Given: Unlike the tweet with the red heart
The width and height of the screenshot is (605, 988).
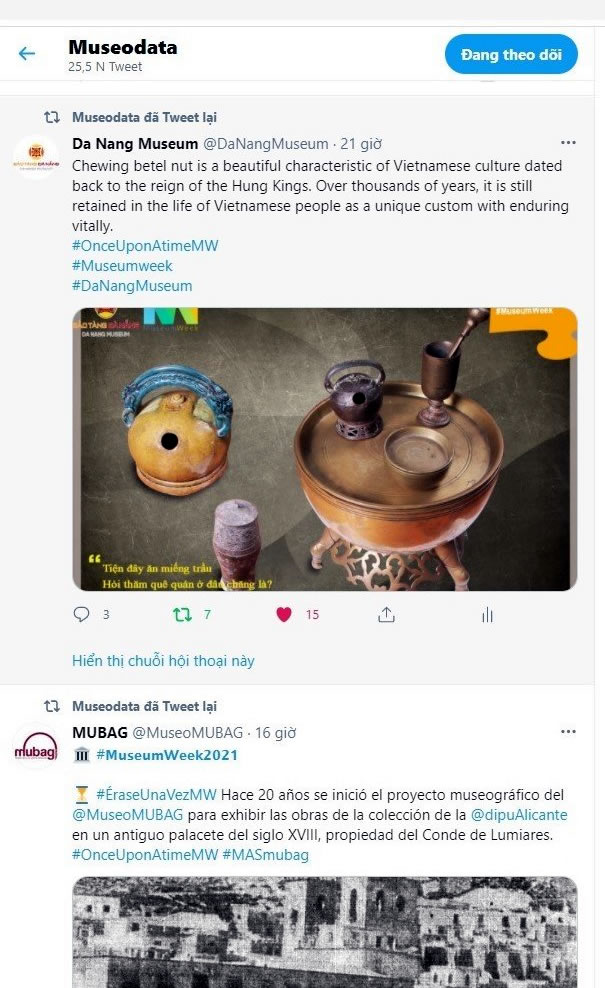Looking at the screenshot, I should click(x=284, y=614).
